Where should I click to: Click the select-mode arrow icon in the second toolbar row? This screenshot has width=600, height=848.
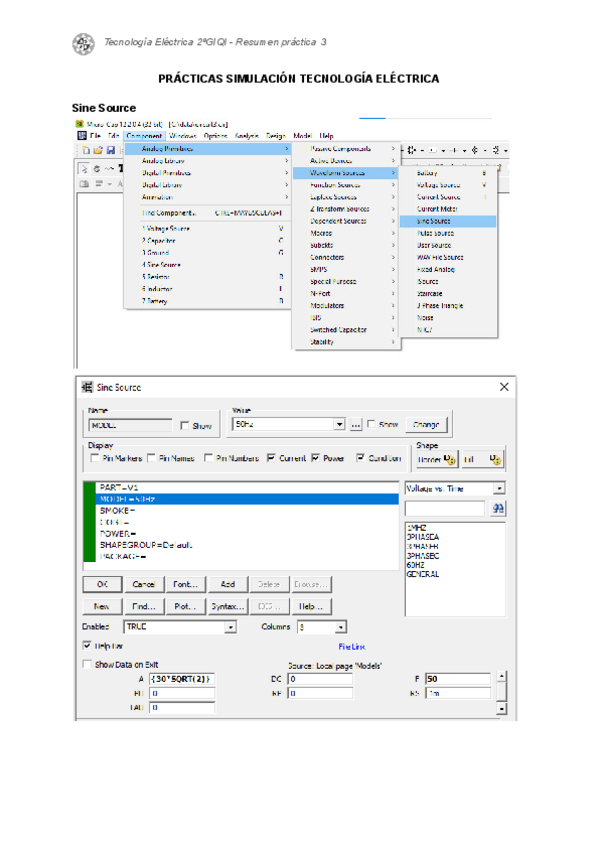click(x=84, y=169)
